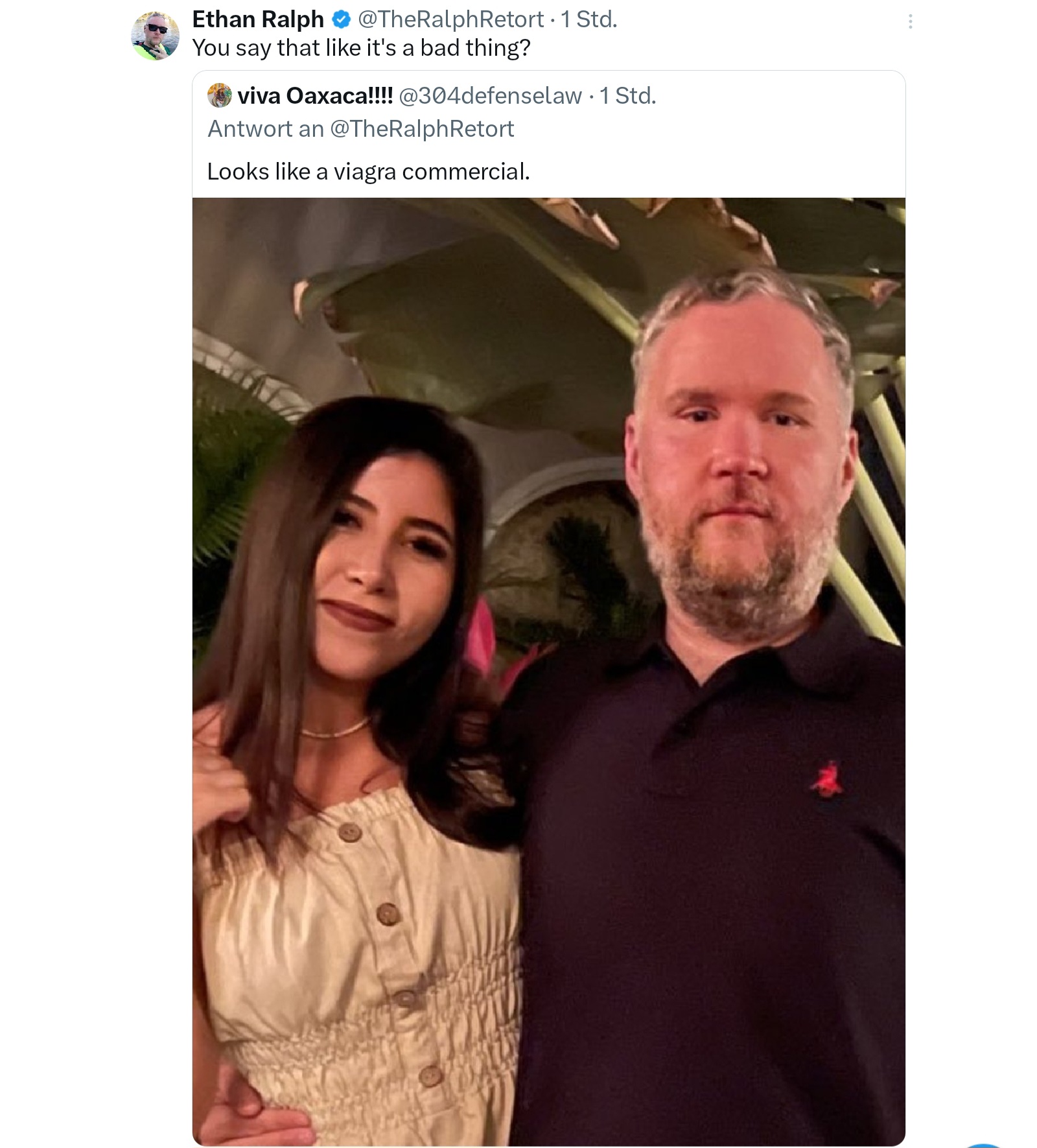Tap the blue floating button at bottom corner
The height and width of the screenshot is (1148, 1037).
coord(985,1145)
